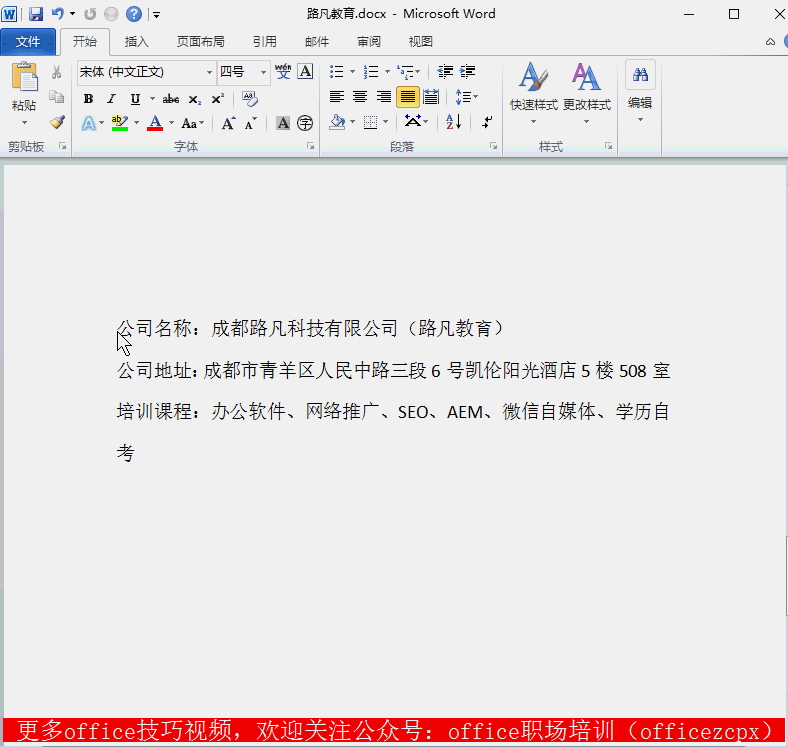Viewport: 788px width, 747px height.
Task: Click the Paste clipboard icon
Action: tap(24, 77)
